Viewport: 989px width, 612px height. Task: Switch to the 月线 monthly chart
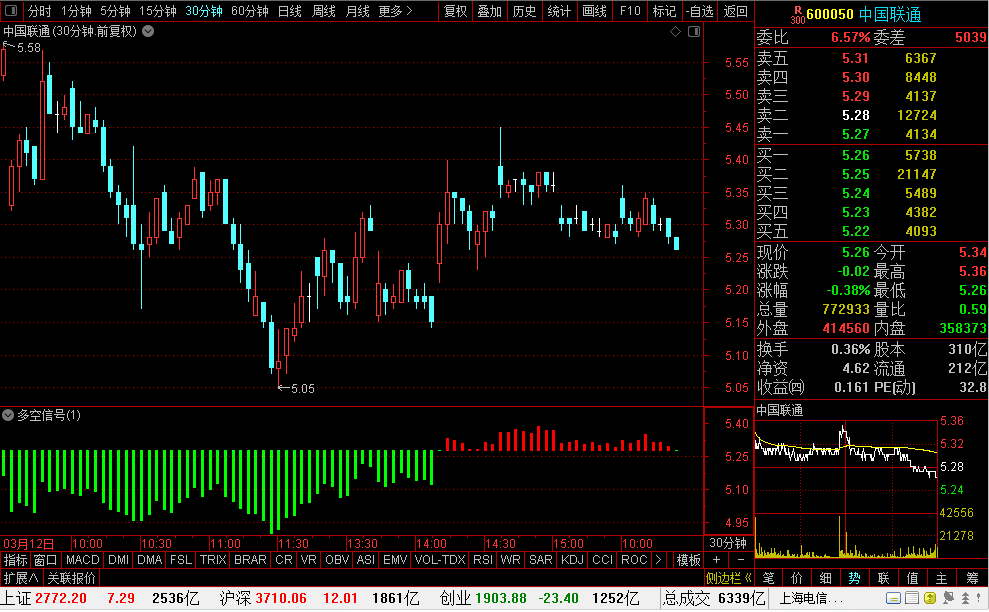point(358,11)
